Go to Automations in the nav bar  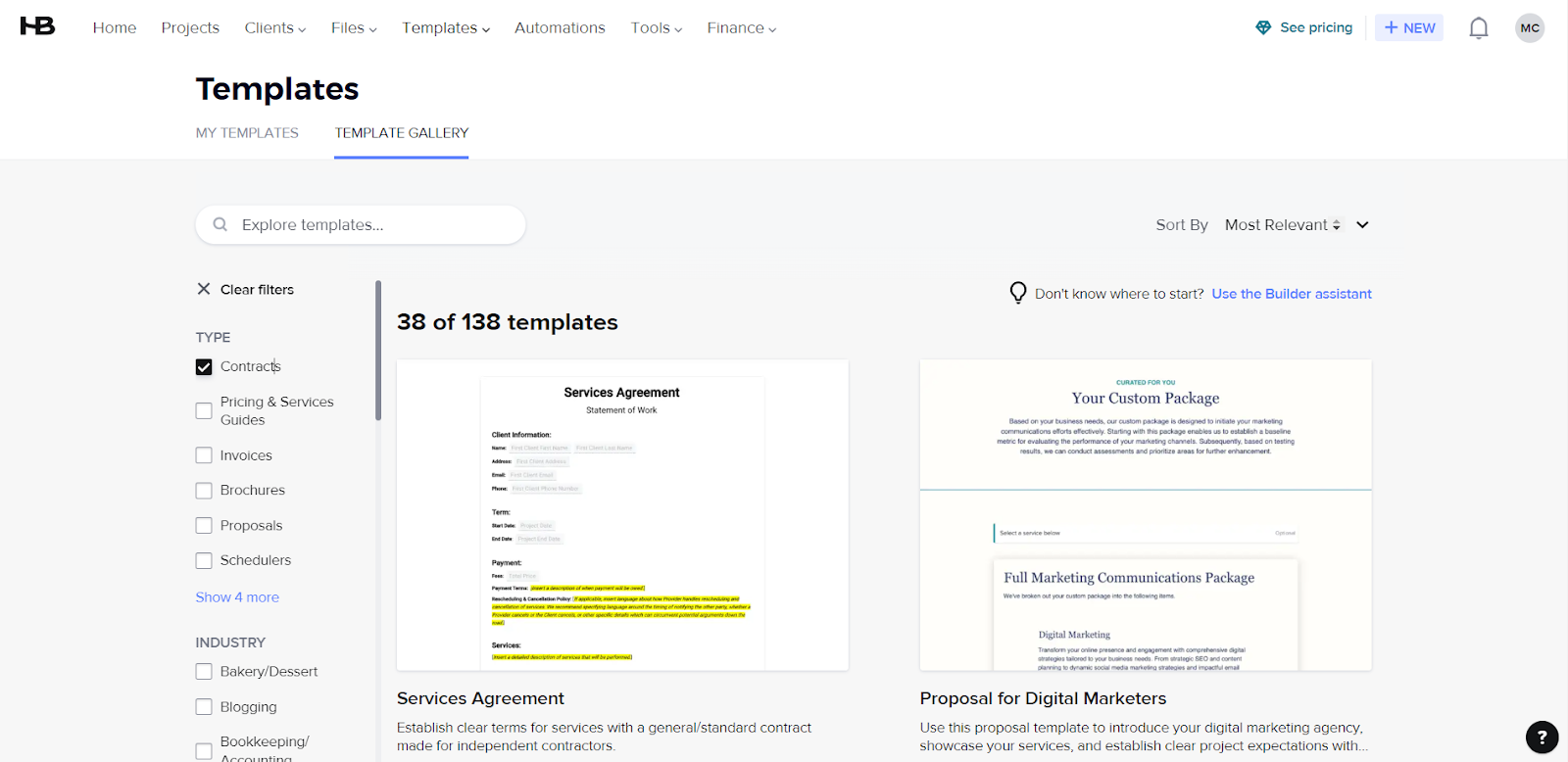click(x=560, y=28)
